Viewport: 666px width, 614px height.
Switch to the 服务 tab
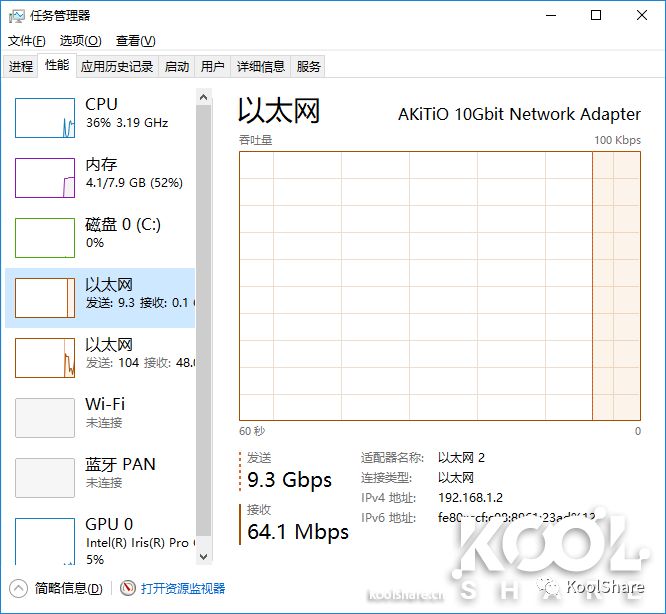(x=308, y=66)
